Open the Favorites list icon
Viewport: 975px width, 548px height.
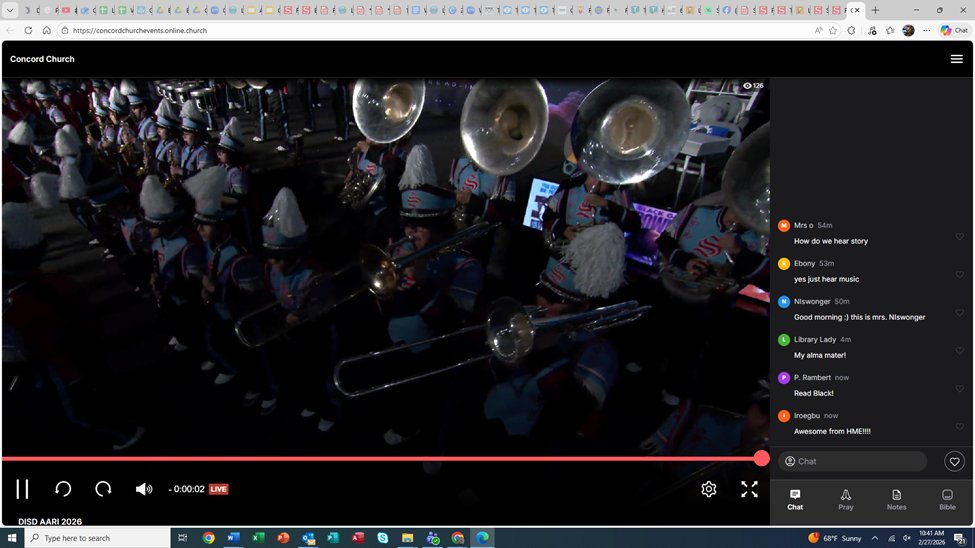[890, 30]
